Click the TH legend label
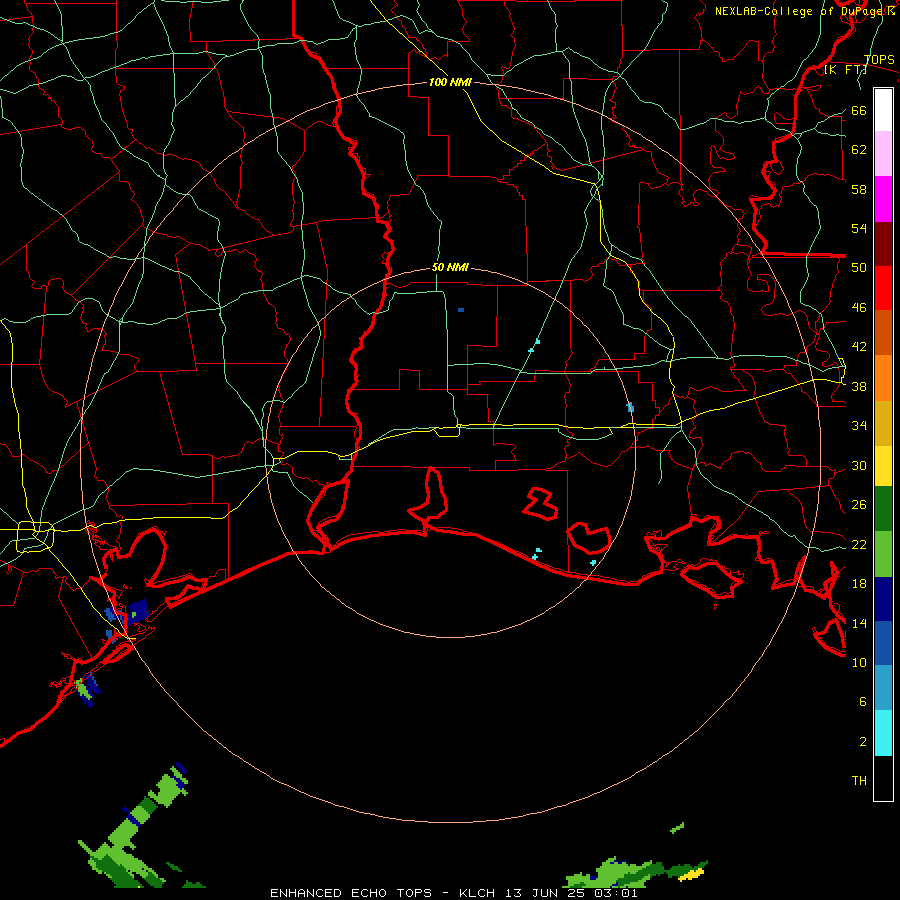The width and height of the screenshot is (900, 900). tap(859, 781)
